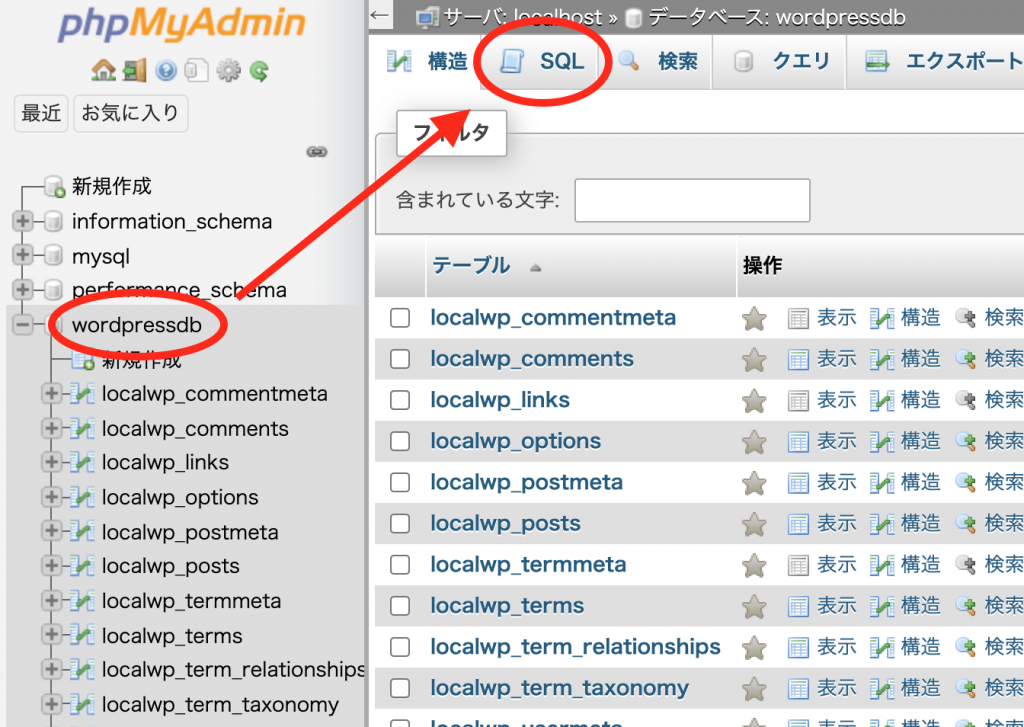
Task: Structure icon in localwp_postmeta row
Action: point(882,483)
